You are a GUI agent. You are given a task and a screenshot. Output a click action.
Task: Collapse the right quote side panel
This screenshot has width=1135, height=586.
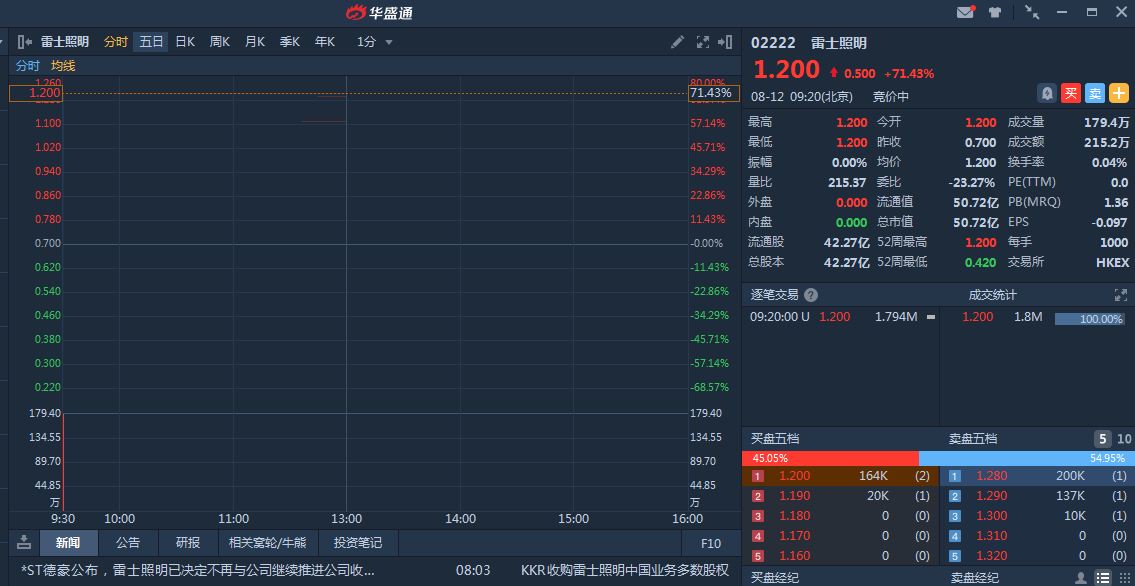(726, 42)
